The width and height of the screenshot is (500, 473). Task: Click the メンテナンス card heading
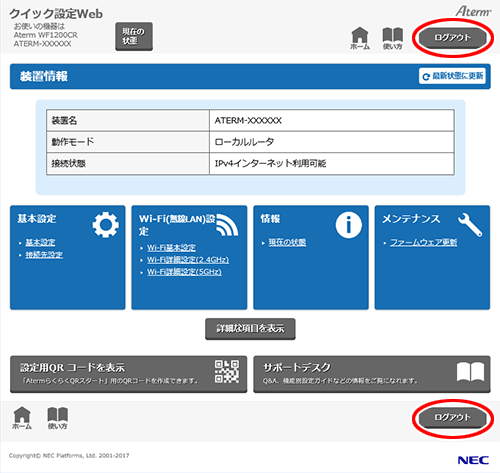(411, 219)
